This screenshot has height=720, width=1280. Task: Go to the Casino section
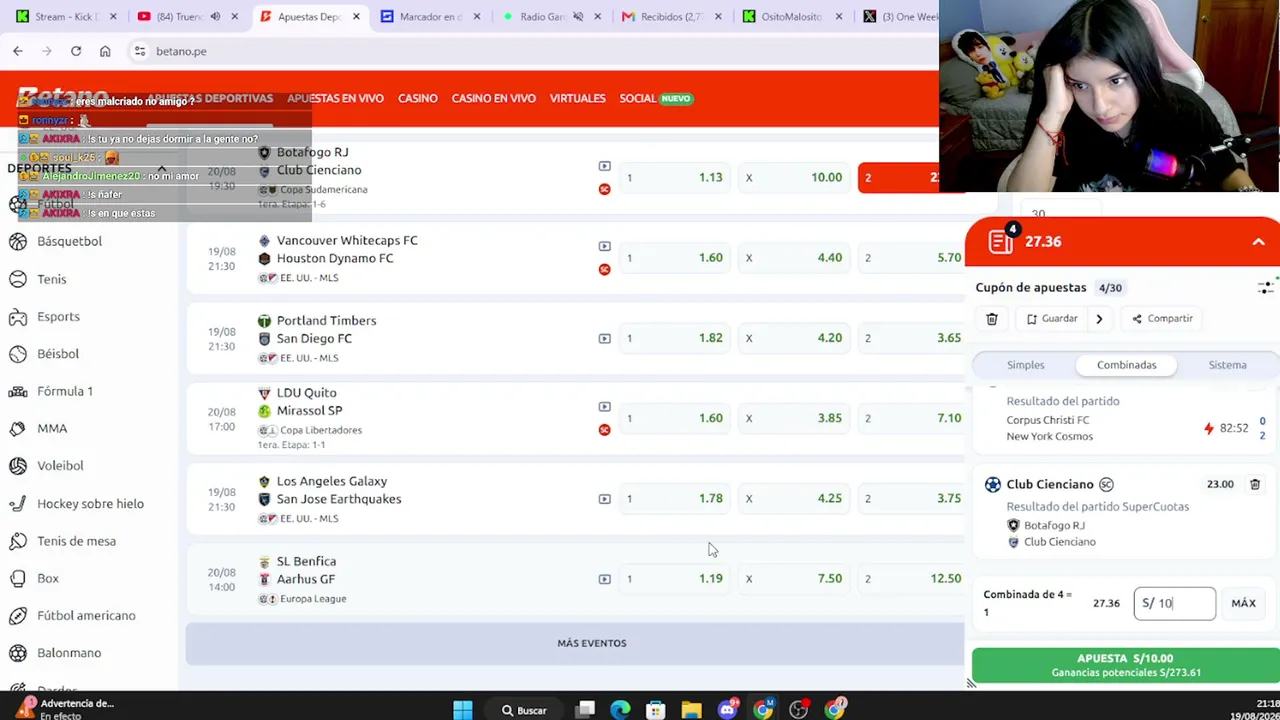[418, 98]
